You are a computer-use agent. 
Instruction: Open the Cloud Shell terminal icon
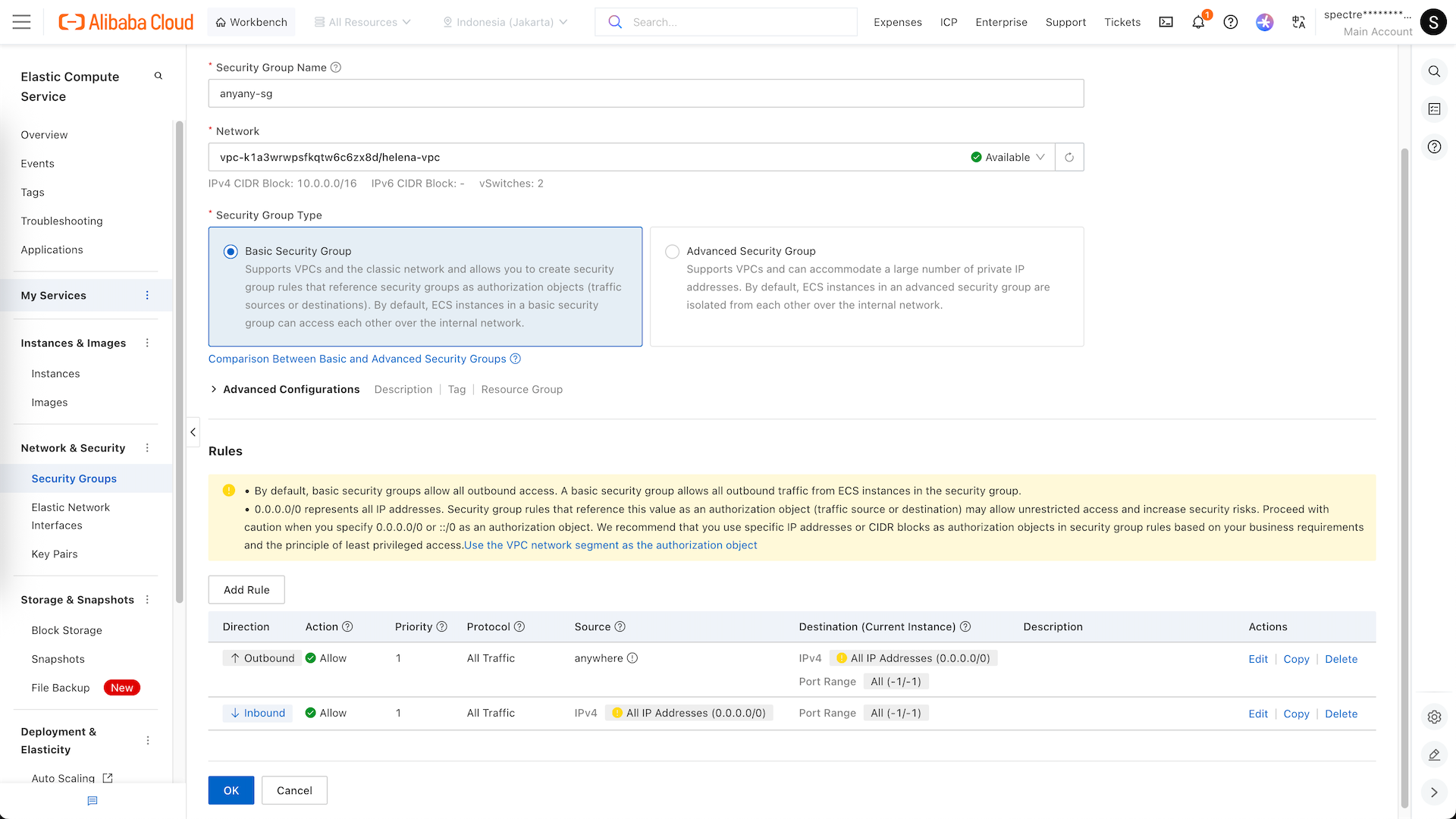(x=1166, y=22)
